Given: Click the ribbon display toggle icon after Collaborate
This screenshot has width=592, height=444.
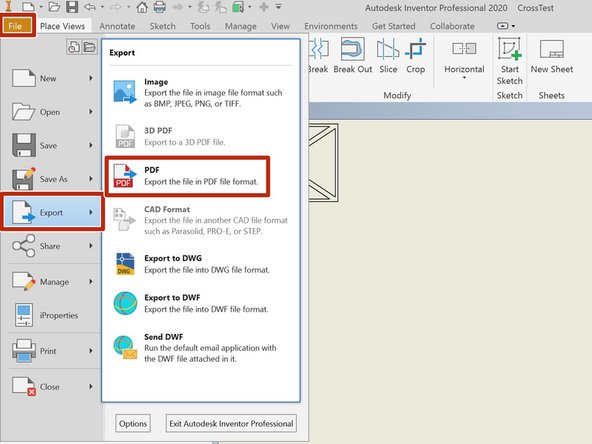Looking at the screenshot, I should [x=503, y=26].
